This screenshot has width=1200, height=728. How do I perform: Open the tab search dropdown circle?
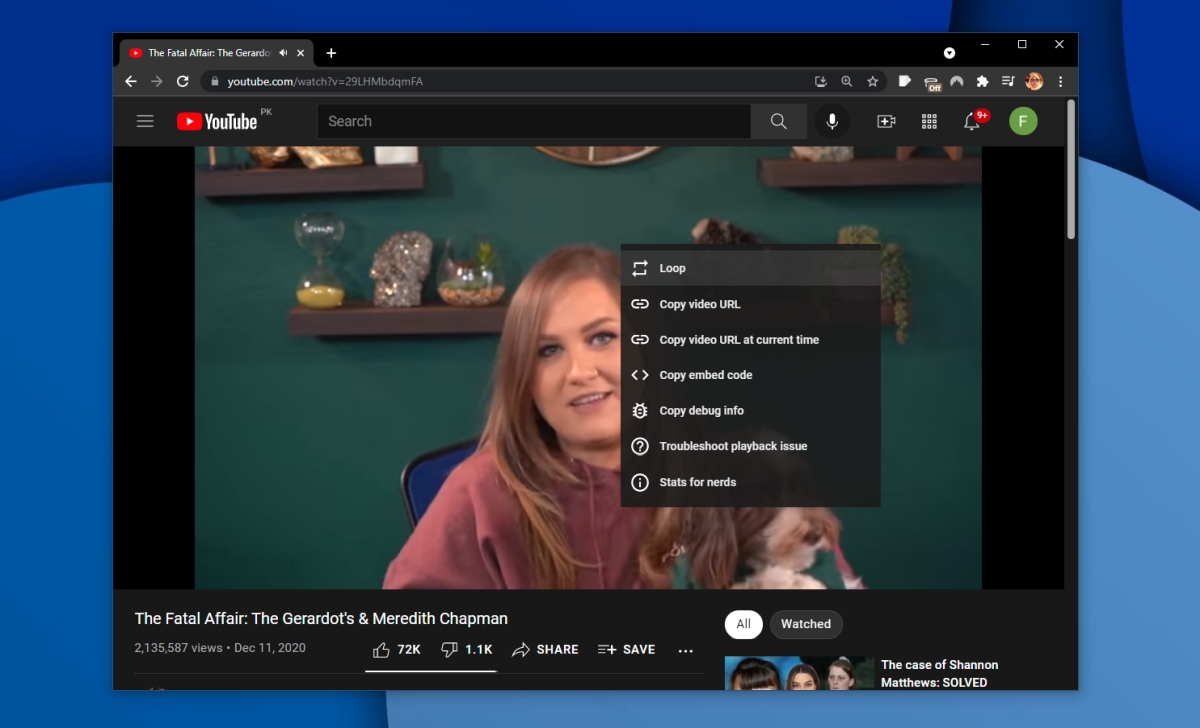[x=949, y=53]
